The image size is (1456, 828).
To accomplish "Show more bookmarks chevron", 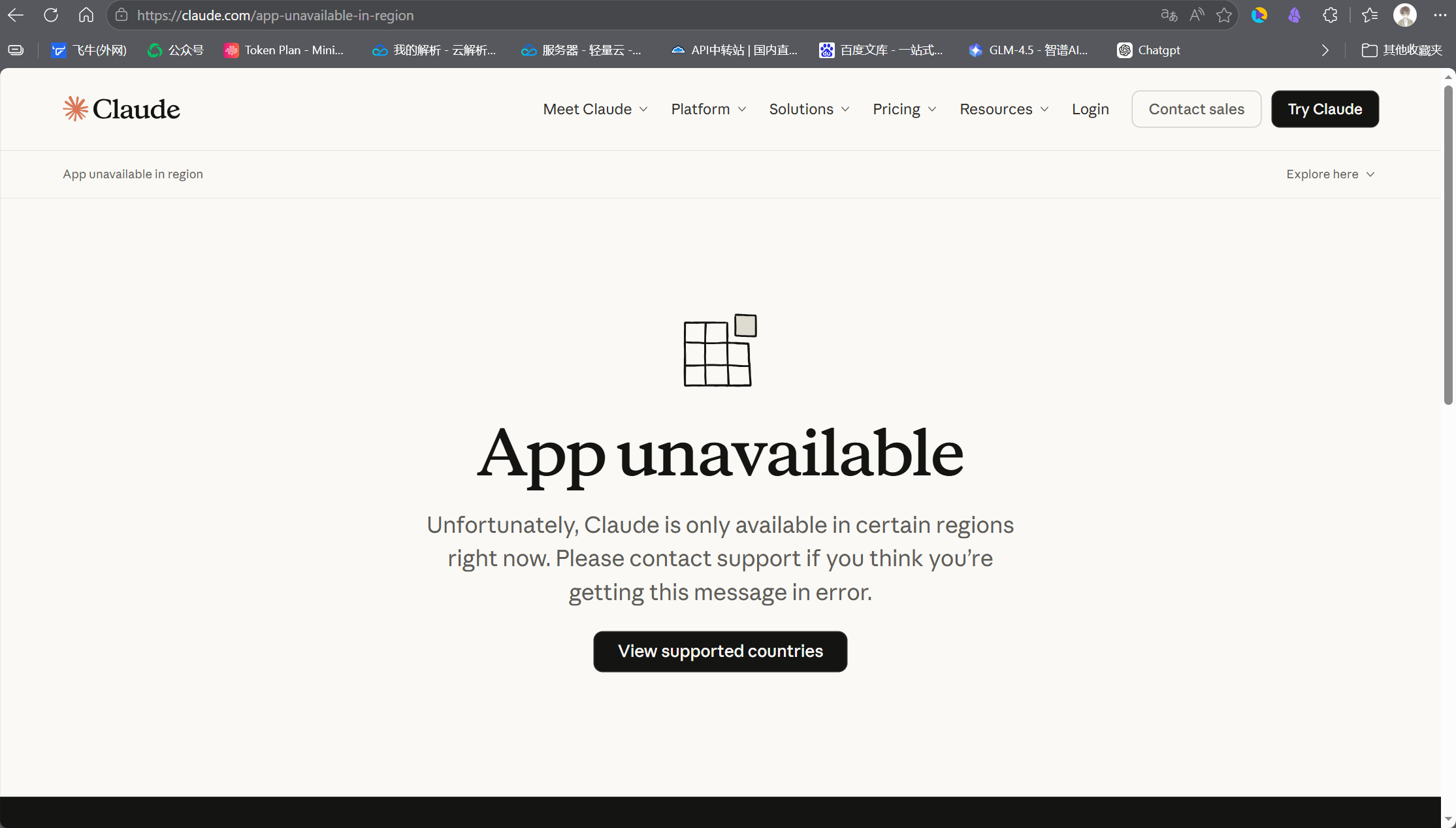I will (1325, 50).
